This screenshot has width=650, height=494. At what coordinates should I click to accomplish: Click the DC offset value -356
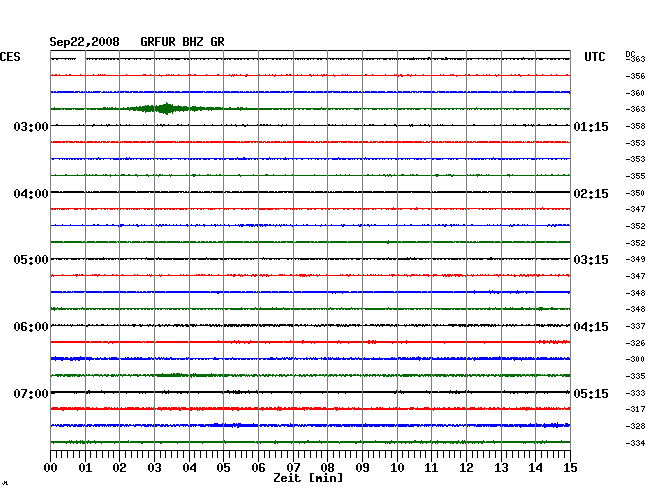(635, 76)
